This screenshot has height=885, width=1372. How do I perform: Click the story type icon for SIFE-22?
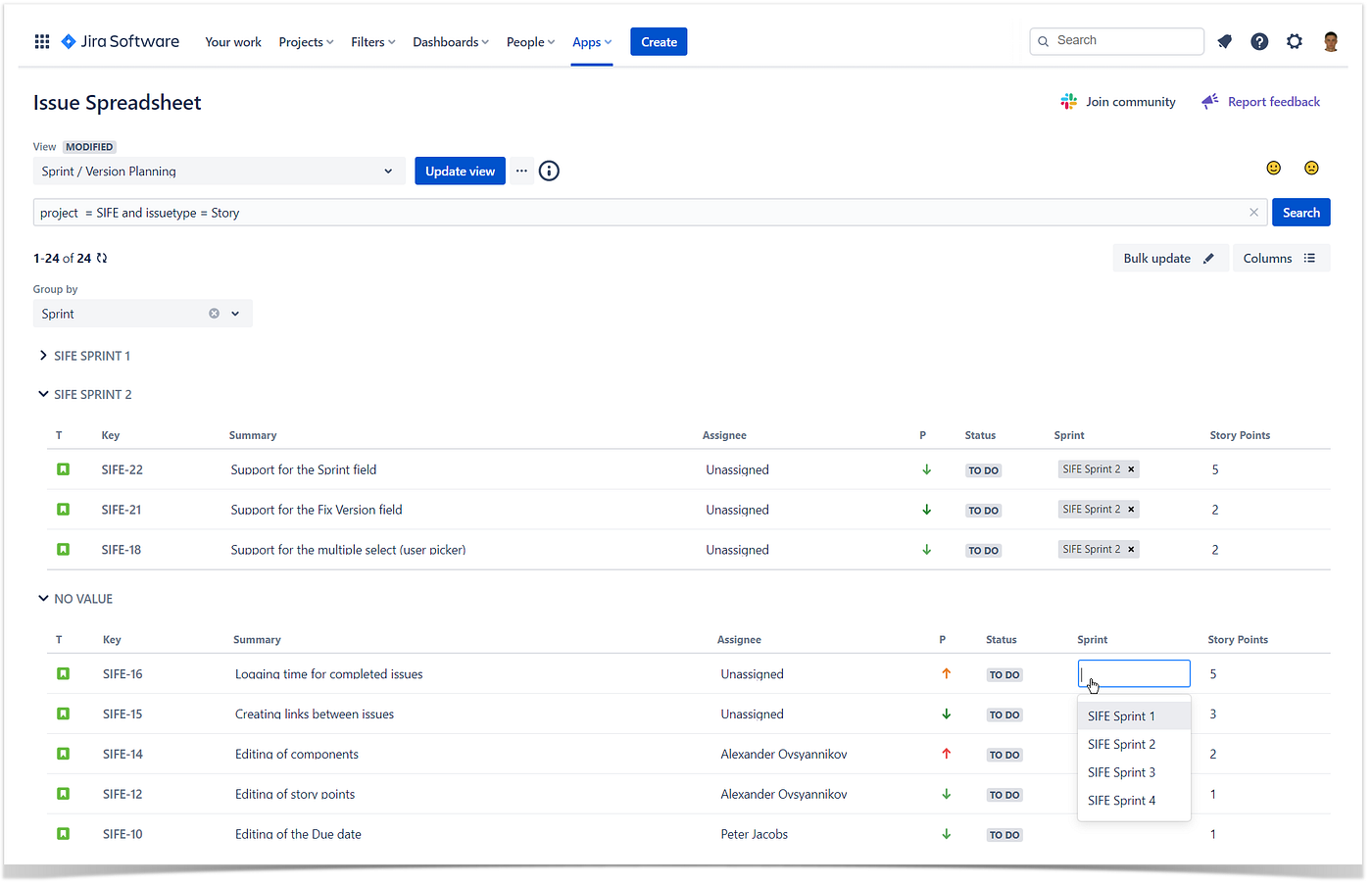tap(63, 469)
